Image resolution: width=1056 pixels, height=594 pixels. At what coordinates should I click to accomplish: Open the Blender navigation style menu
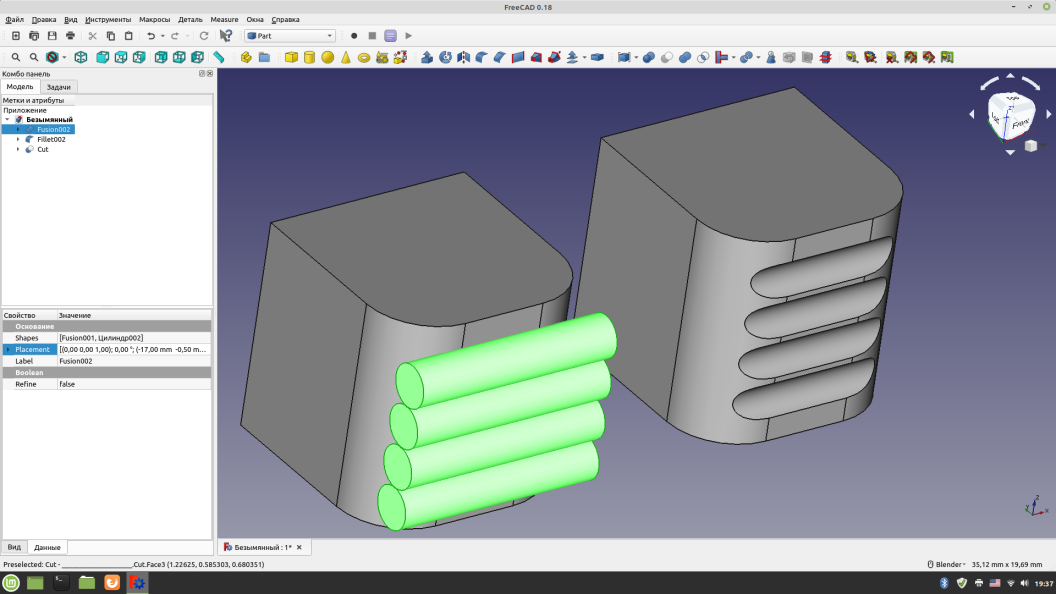946,564
